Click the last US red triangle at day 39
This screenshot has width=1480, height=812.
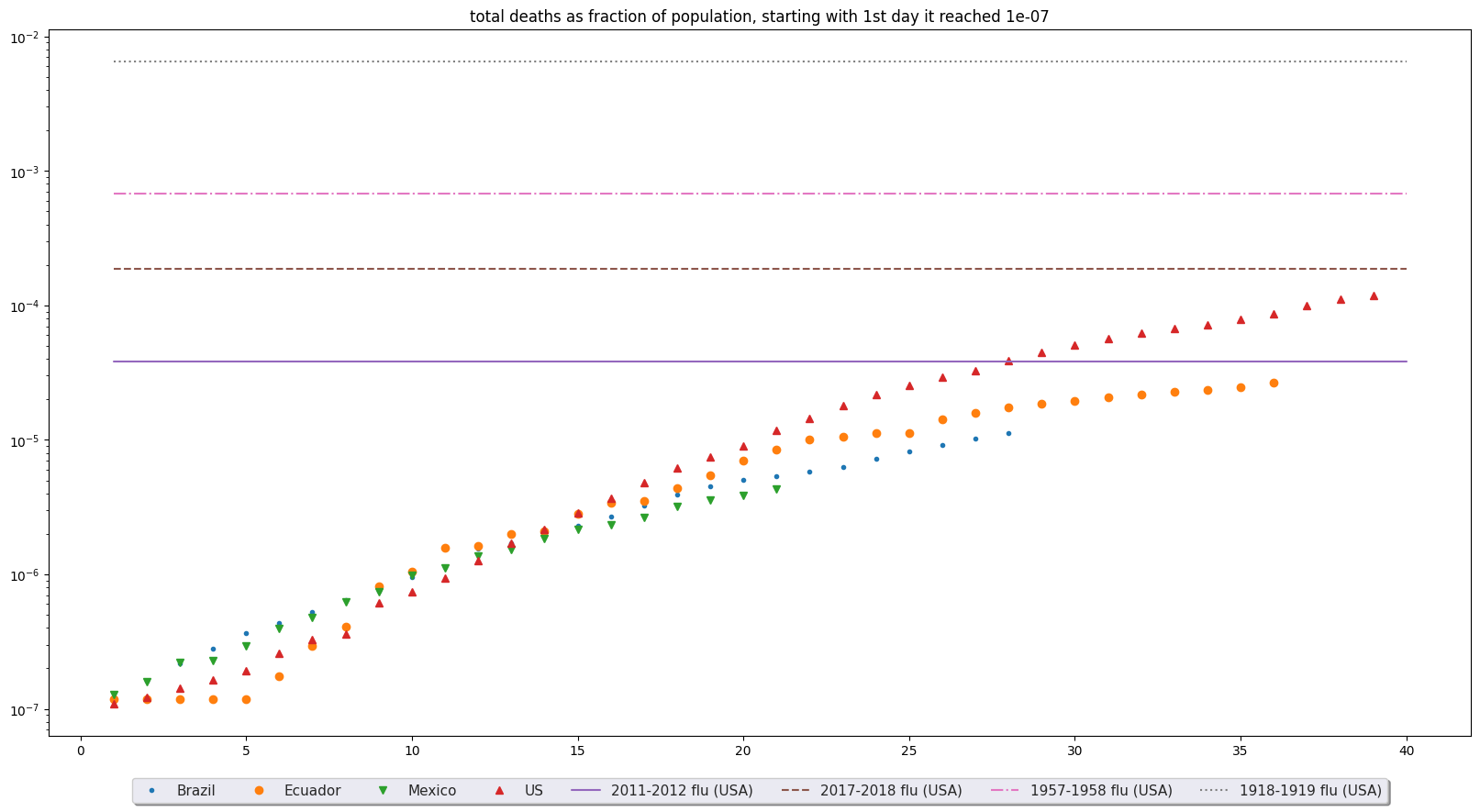point(1374,295)
